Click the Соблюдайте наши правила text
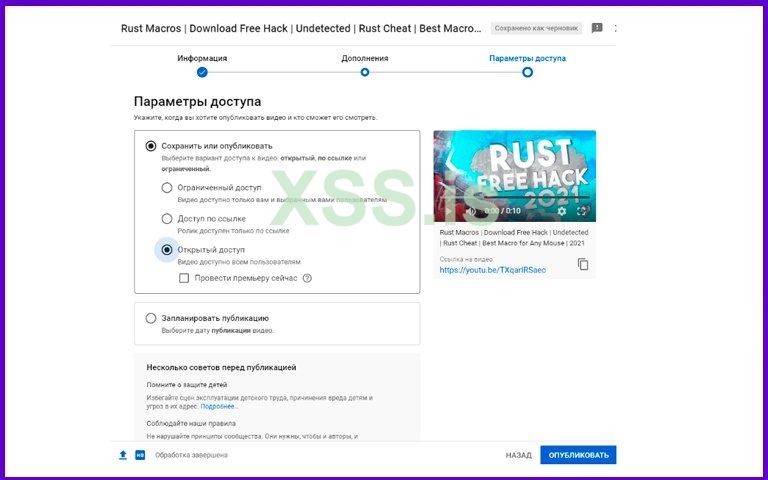 (x=191, y=423)
